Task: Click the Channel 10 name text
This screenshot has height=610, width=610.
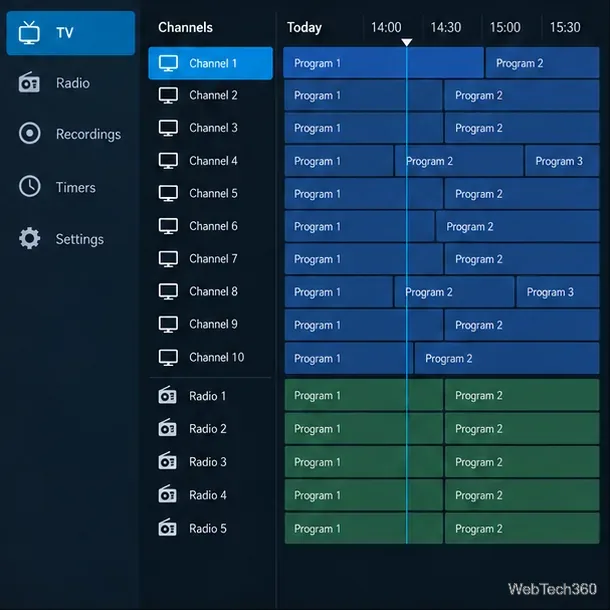Action: tap(217, 358)
